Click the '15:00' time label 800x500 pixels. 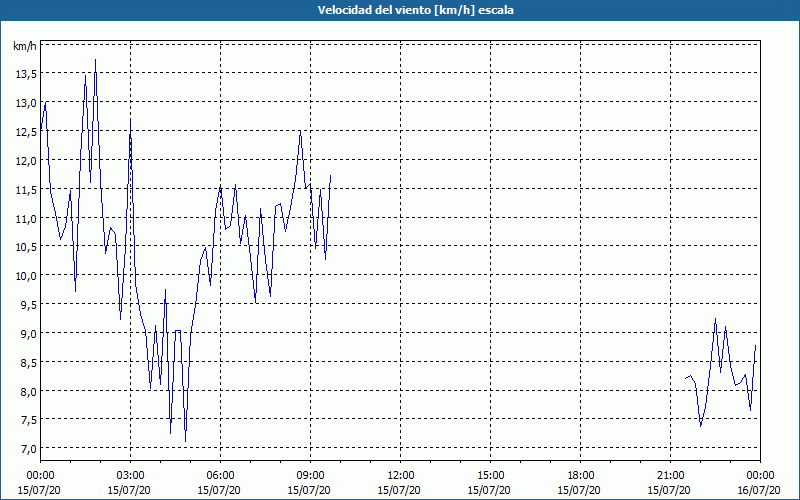pos(490,476)
